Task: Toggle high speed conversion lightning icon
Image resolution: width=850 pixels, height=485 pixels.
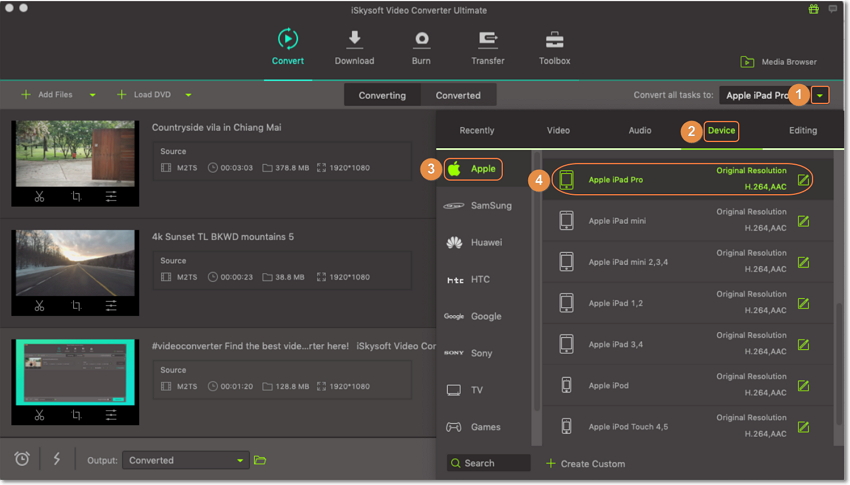Action: [x=56, y=459]
